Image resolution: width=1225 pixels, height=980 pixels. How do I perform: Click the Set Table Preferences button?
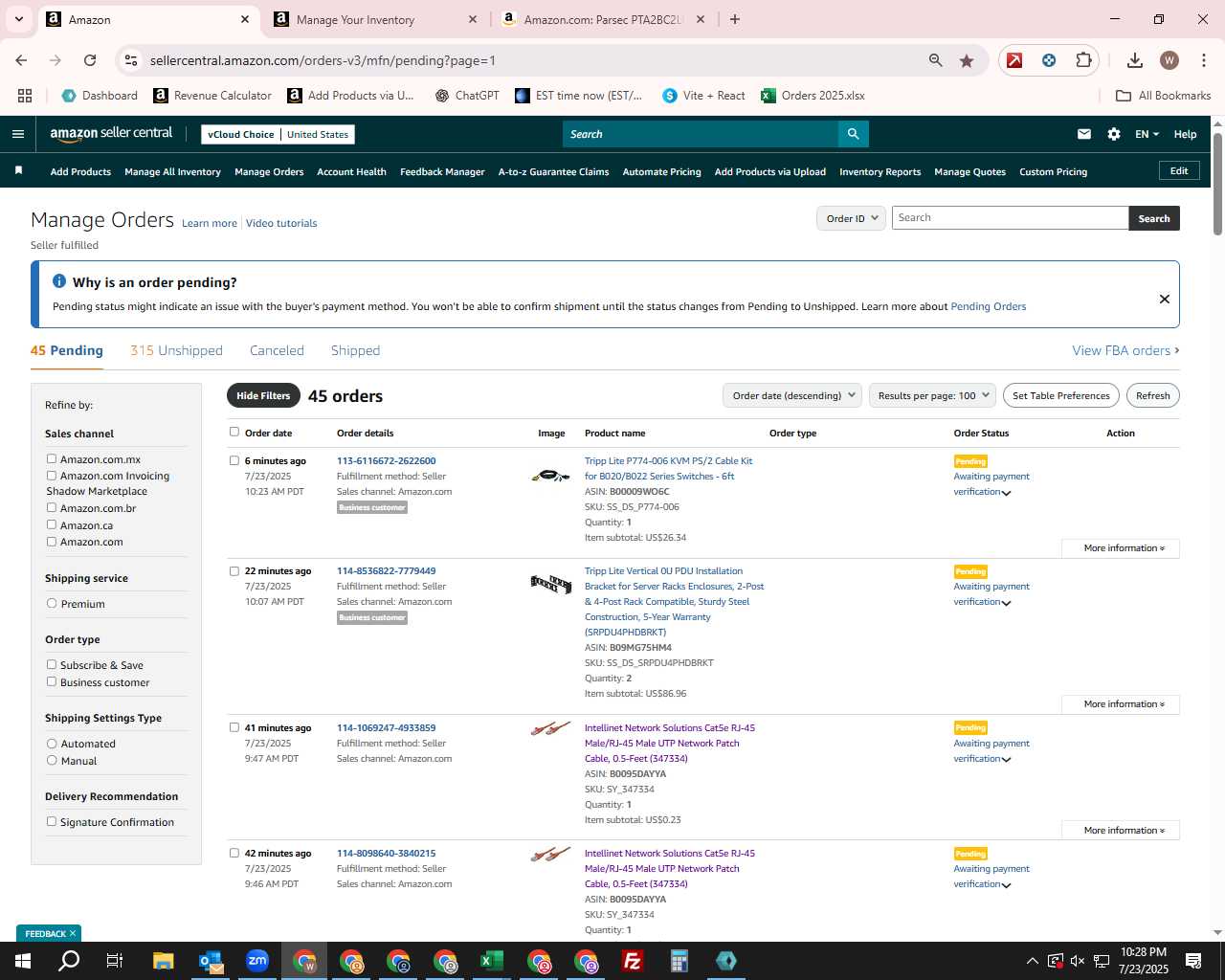pos(1060,395)
